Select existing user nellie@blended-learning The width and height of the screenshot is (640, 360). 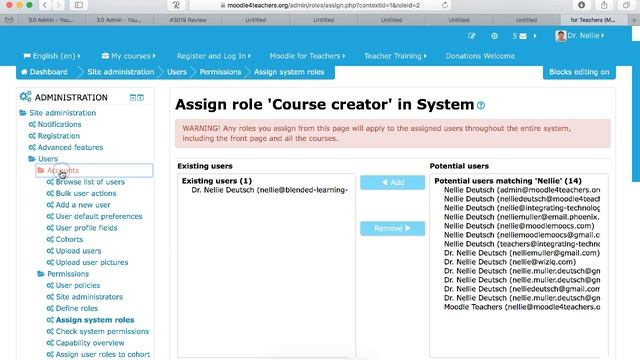pyautogui.click(x=269, y=190)
